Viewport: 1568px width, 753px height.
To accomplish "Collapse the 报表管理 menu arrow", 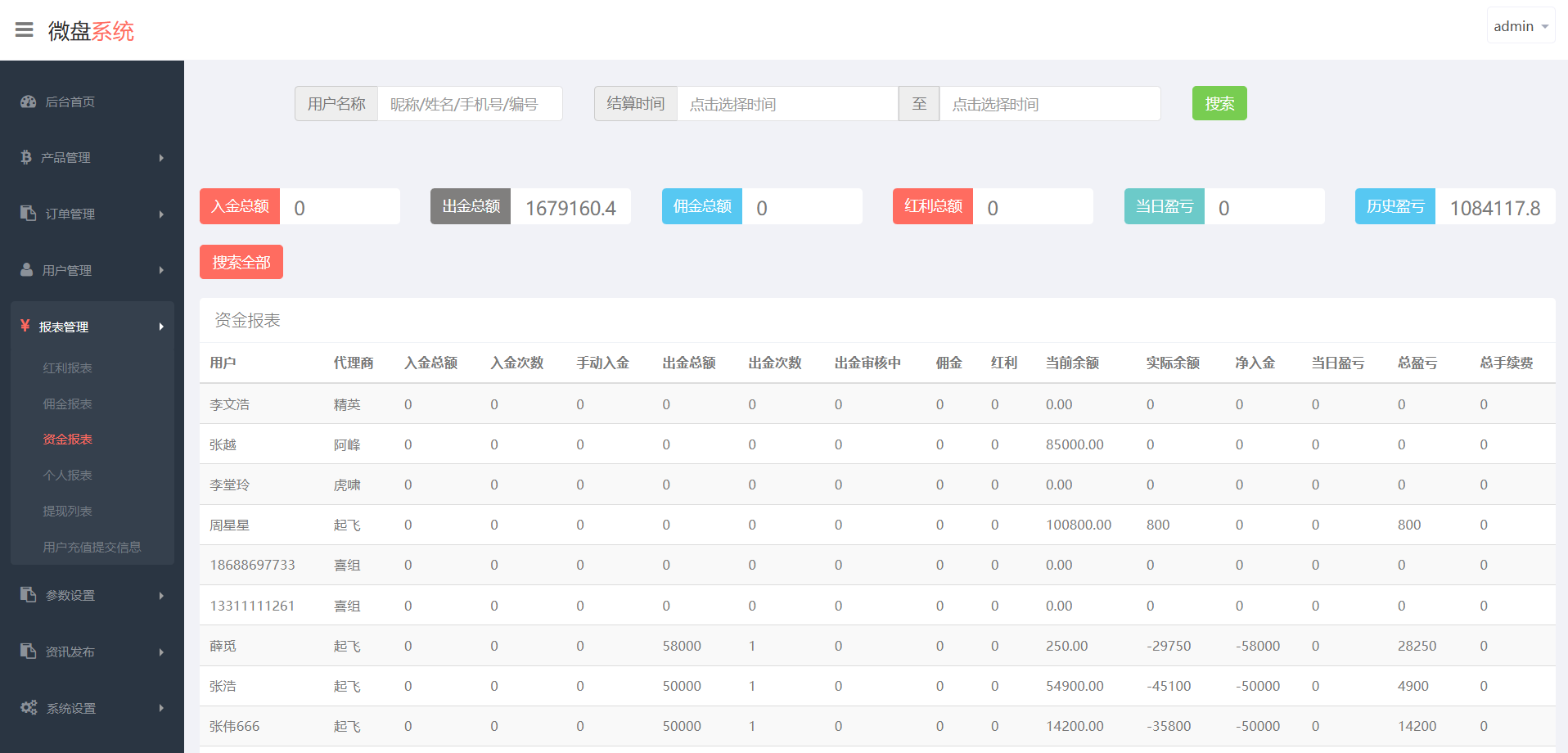I will tap(161, 327).
